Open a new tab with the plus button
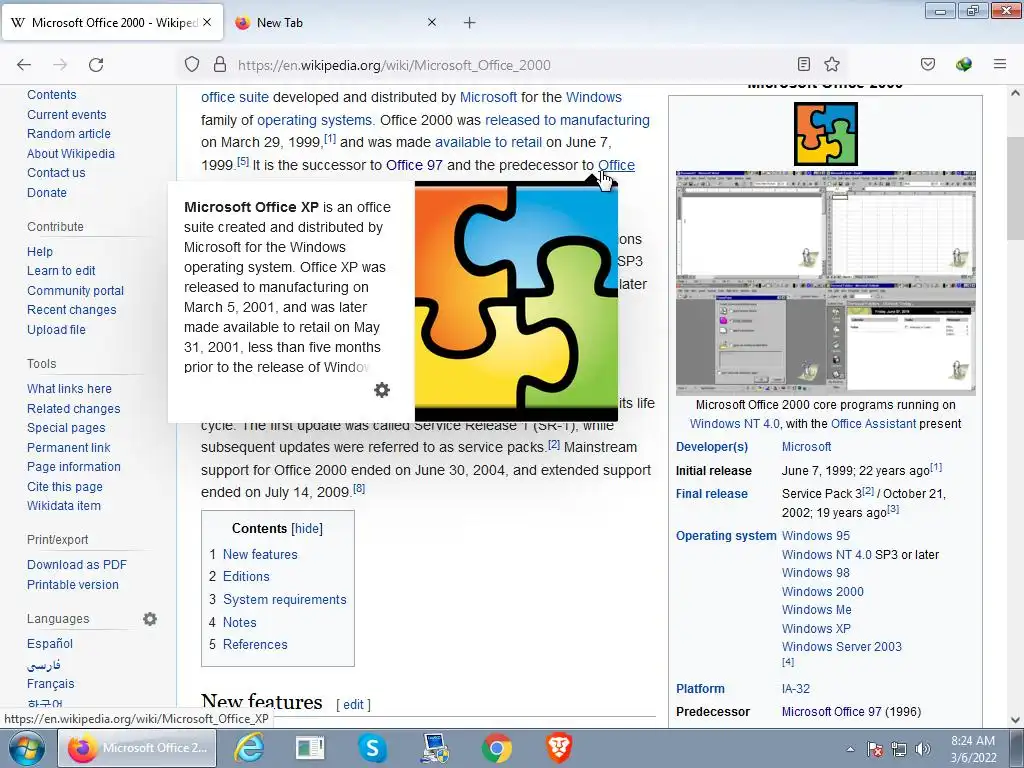Image resolution: width=1024 pixels, height=768 pixels. coord(470,23)
